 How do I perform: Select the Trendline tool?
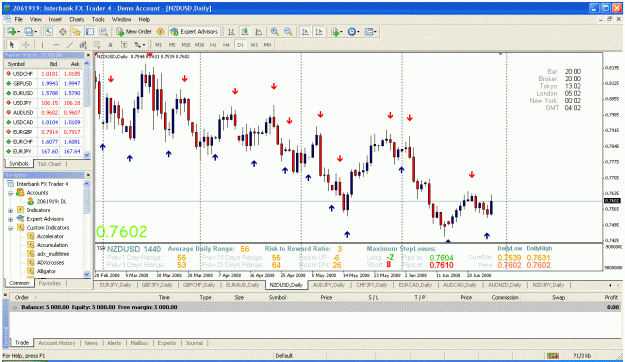[x=69, y=45]
